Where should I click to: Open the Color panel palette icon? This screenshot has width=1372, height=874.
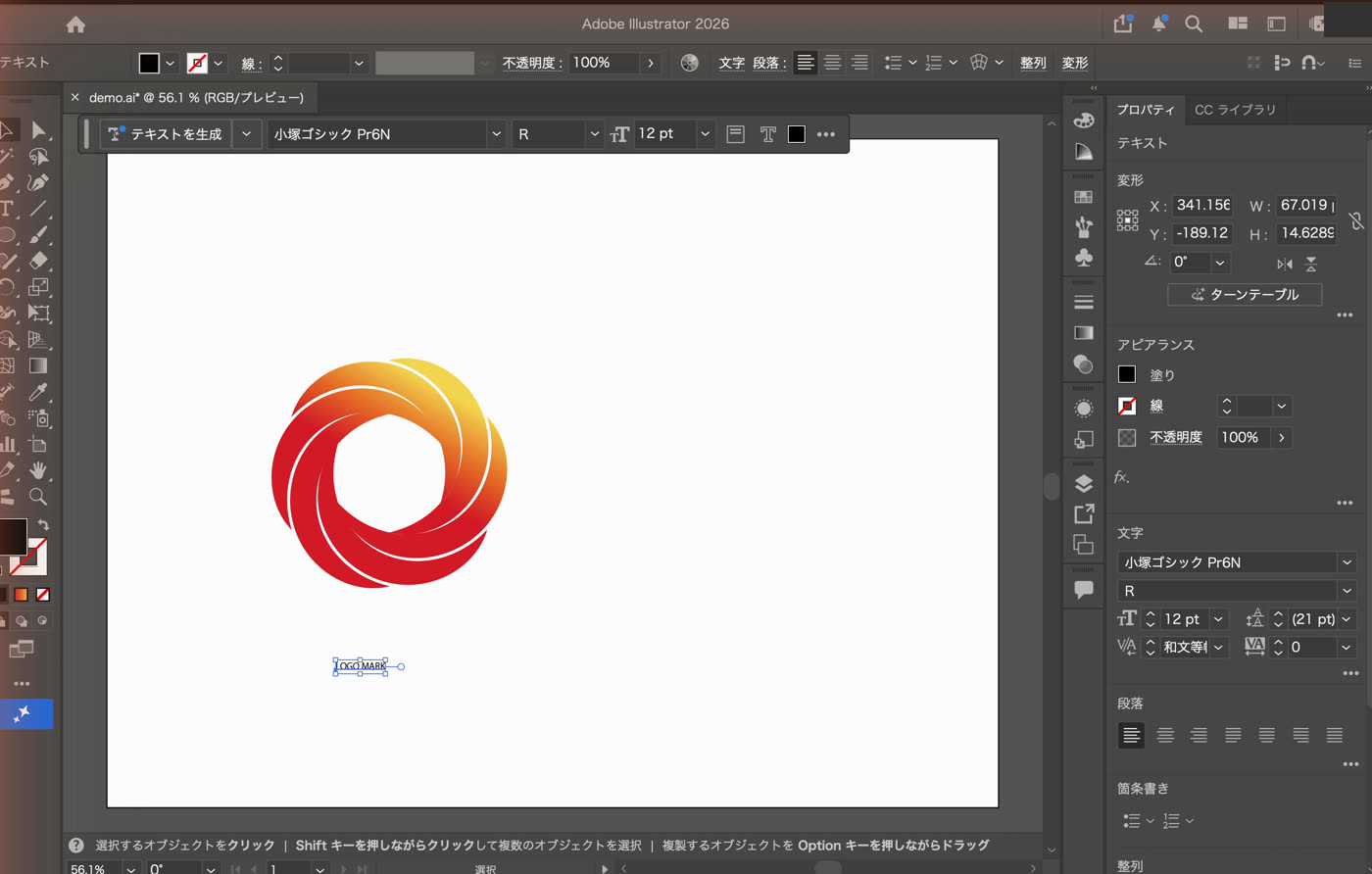point(1083,120)
